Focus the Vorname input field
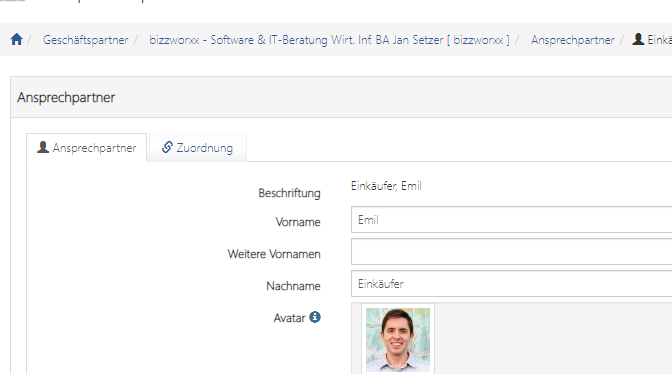Screen dimensions: 672x374 pyautogui.click(x=511, y=220)
